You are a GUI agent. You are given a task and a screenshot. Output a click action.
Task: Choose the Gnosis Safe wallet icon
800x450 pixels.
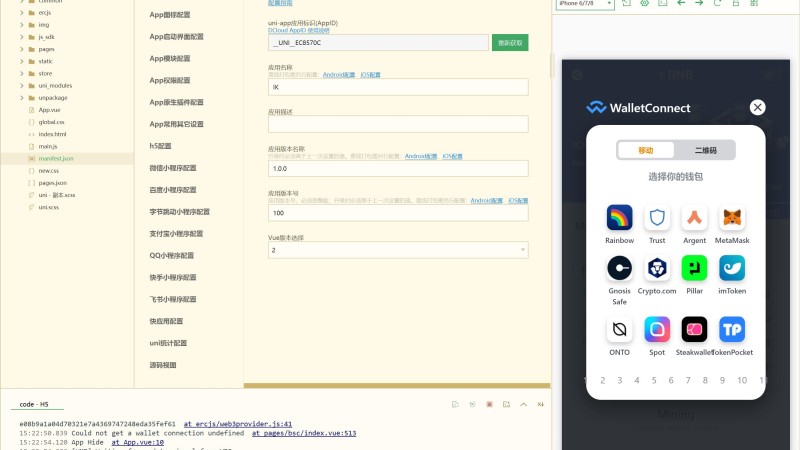click(x=619, y=268)
